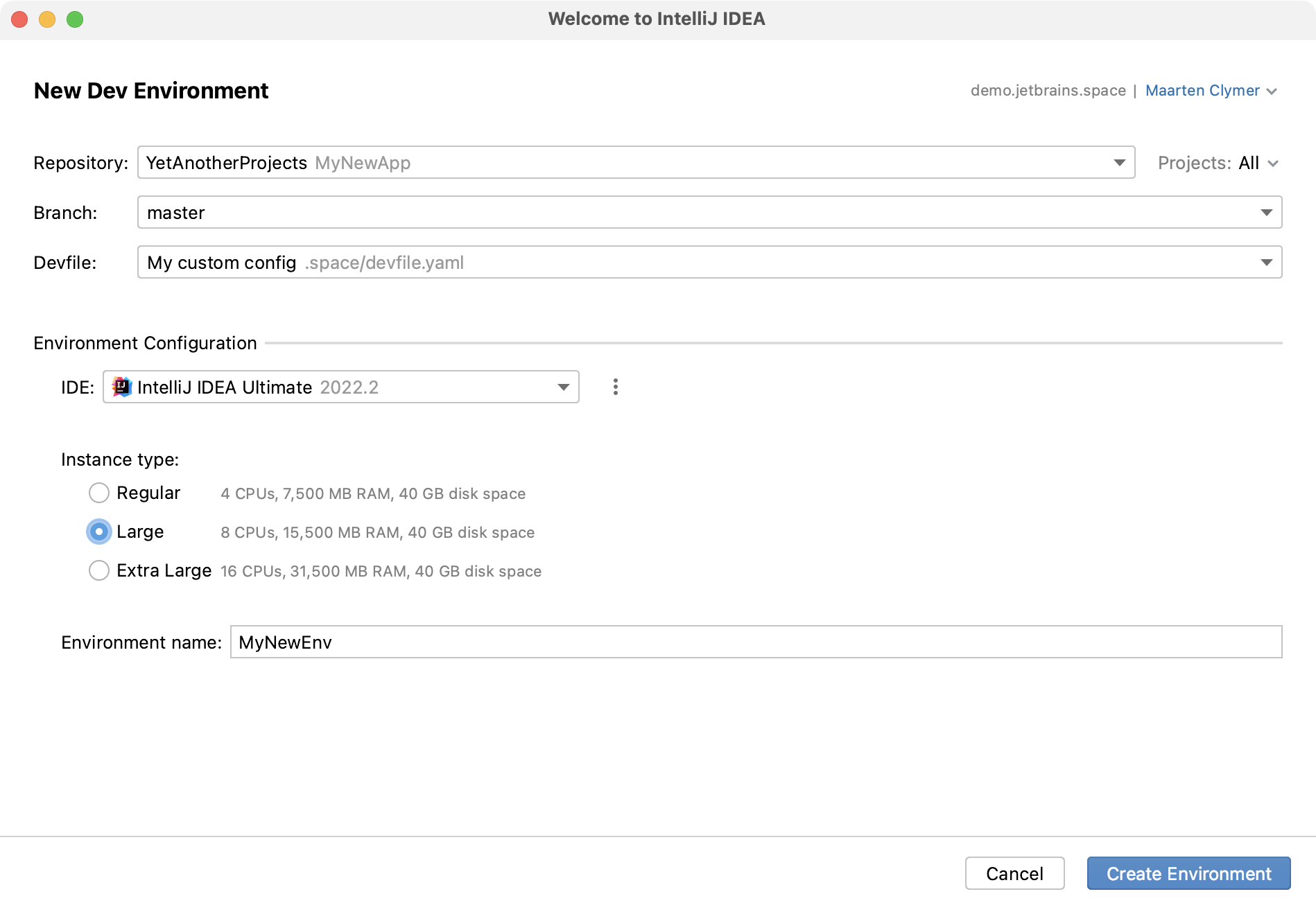Open the Maarten Clymer account menu
1316x912 pixels.
[1211, 91]
